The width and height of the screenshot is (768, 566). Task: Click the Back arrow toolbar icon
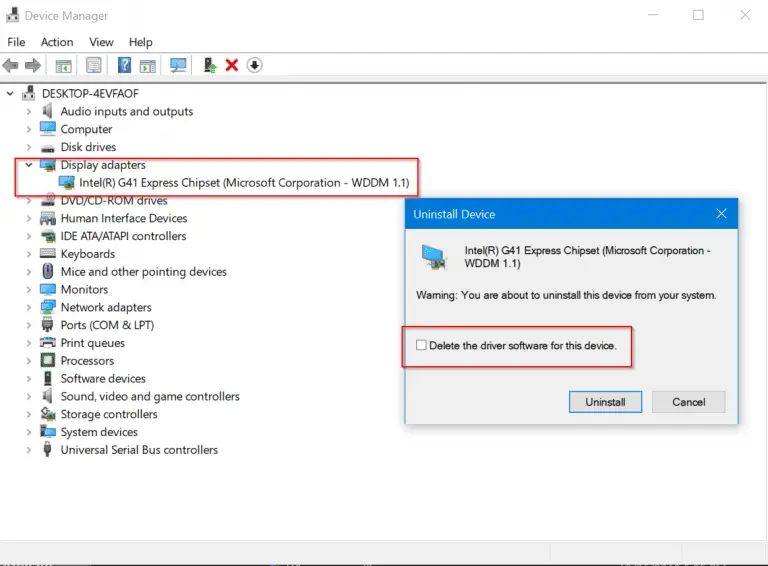(10, 65)
